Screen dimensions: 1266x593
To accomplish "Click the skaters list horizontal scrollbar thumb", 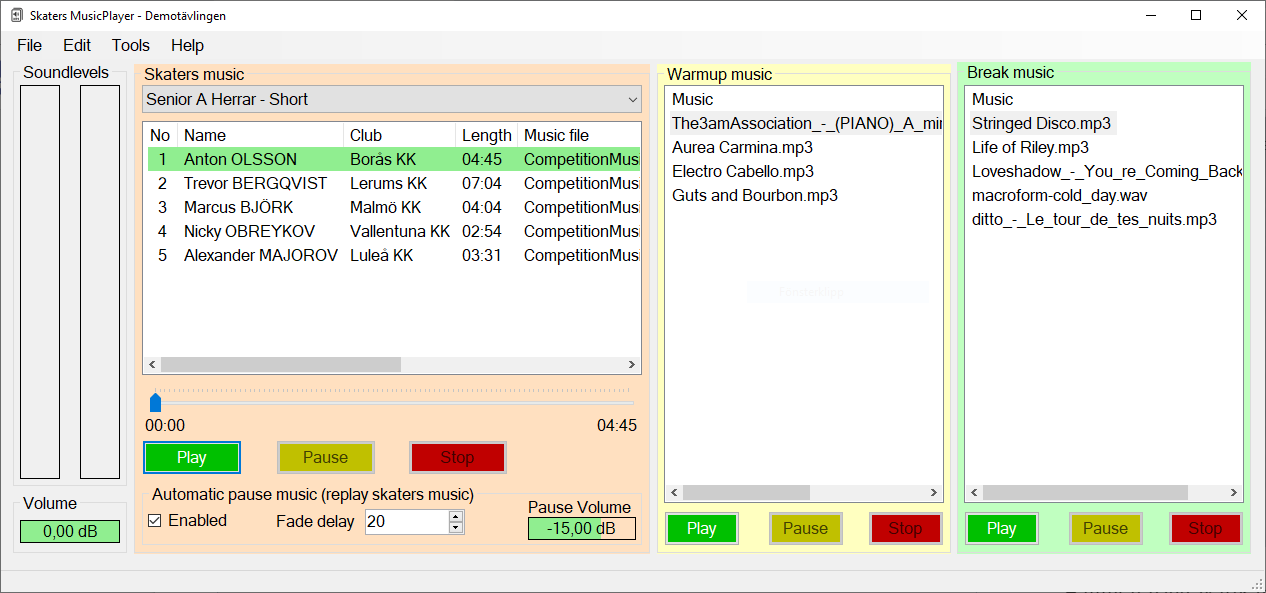I will pos(281,365).
